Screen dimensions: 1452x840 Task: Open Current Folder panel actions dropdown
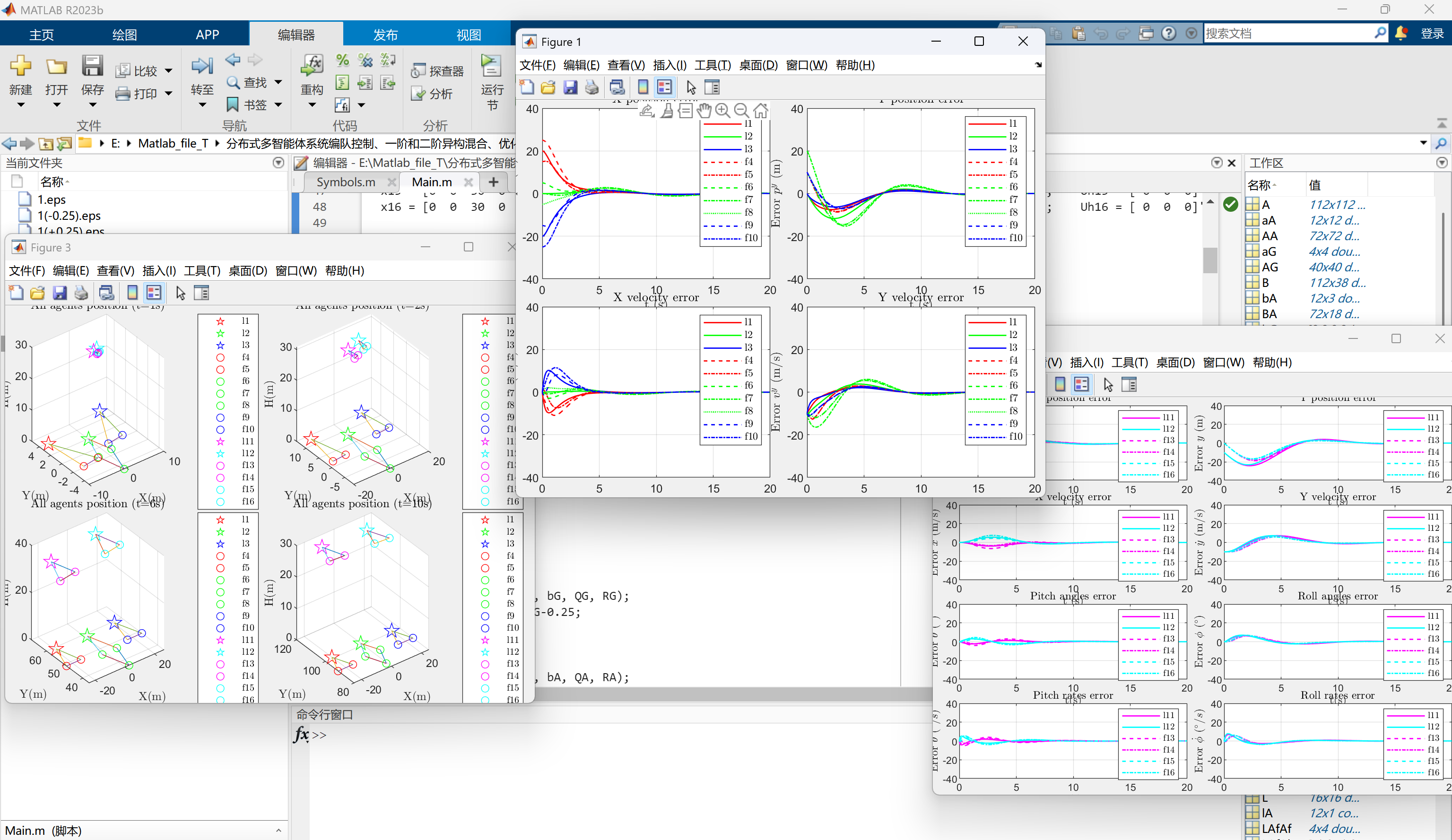click(x=278, y=163)
